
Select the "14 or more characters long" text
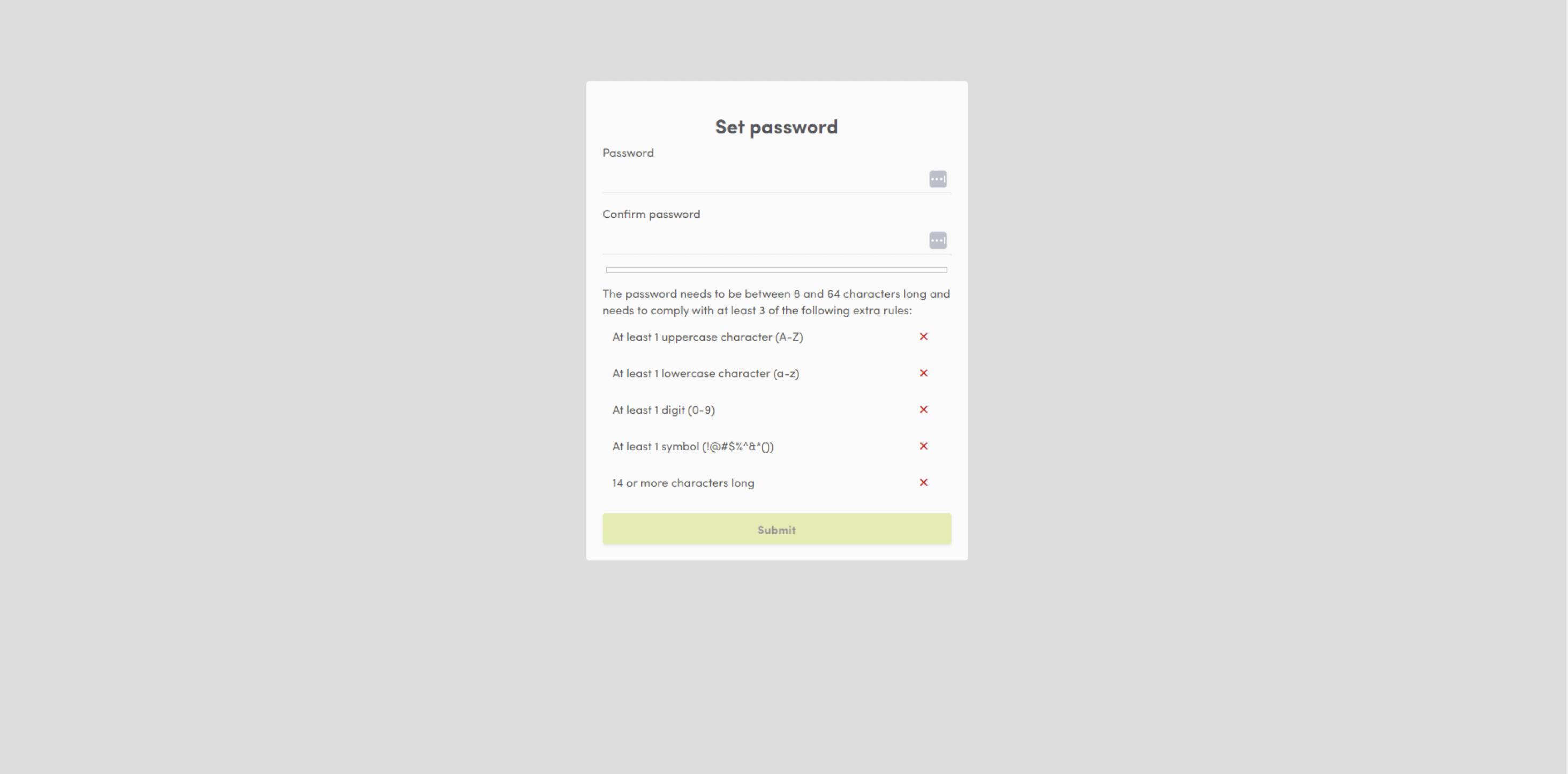tap(683, 483)
